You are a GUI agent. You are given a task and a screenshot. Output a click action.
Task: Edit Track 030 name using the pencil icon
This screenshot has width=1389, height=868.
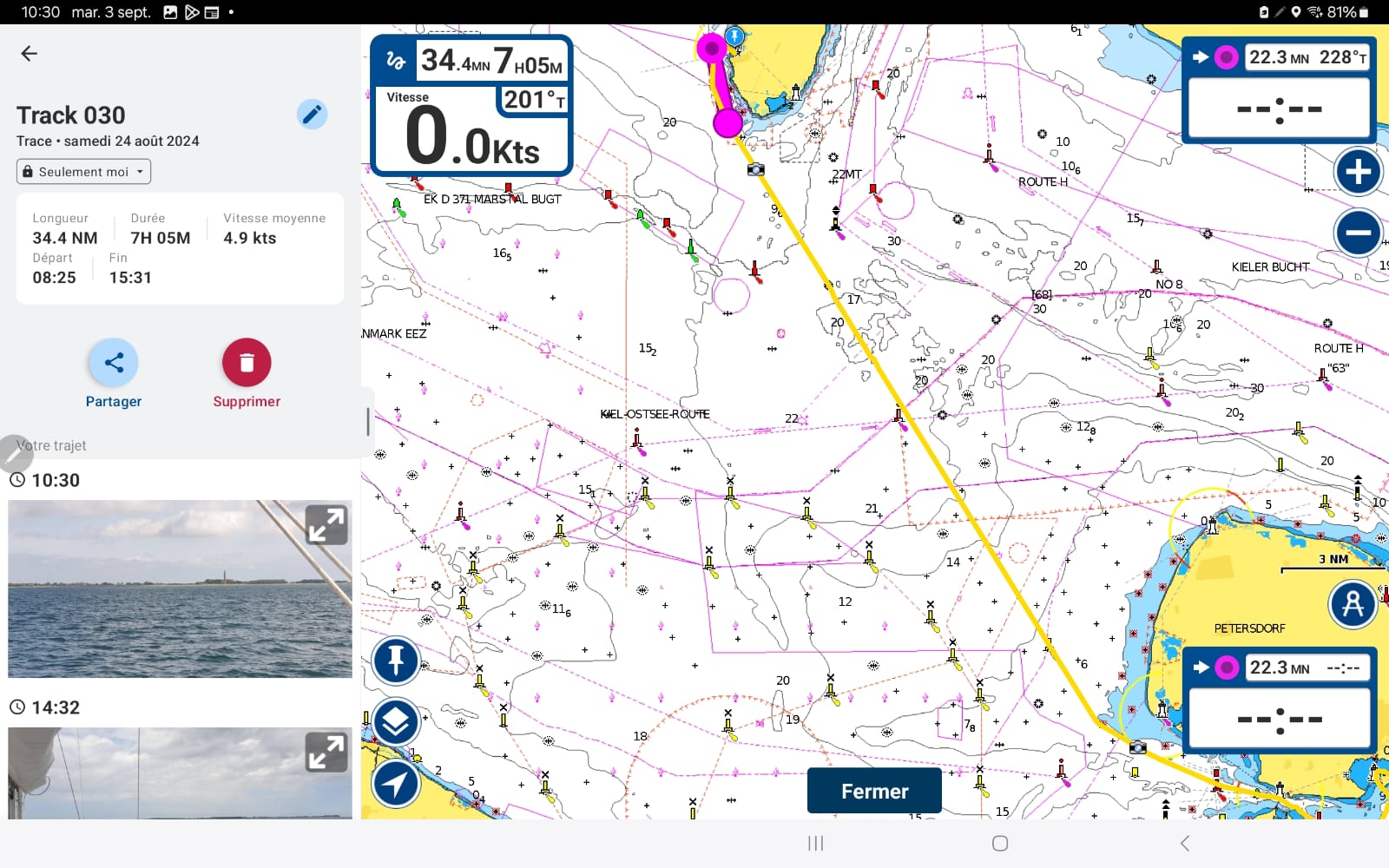pos(313,115)
